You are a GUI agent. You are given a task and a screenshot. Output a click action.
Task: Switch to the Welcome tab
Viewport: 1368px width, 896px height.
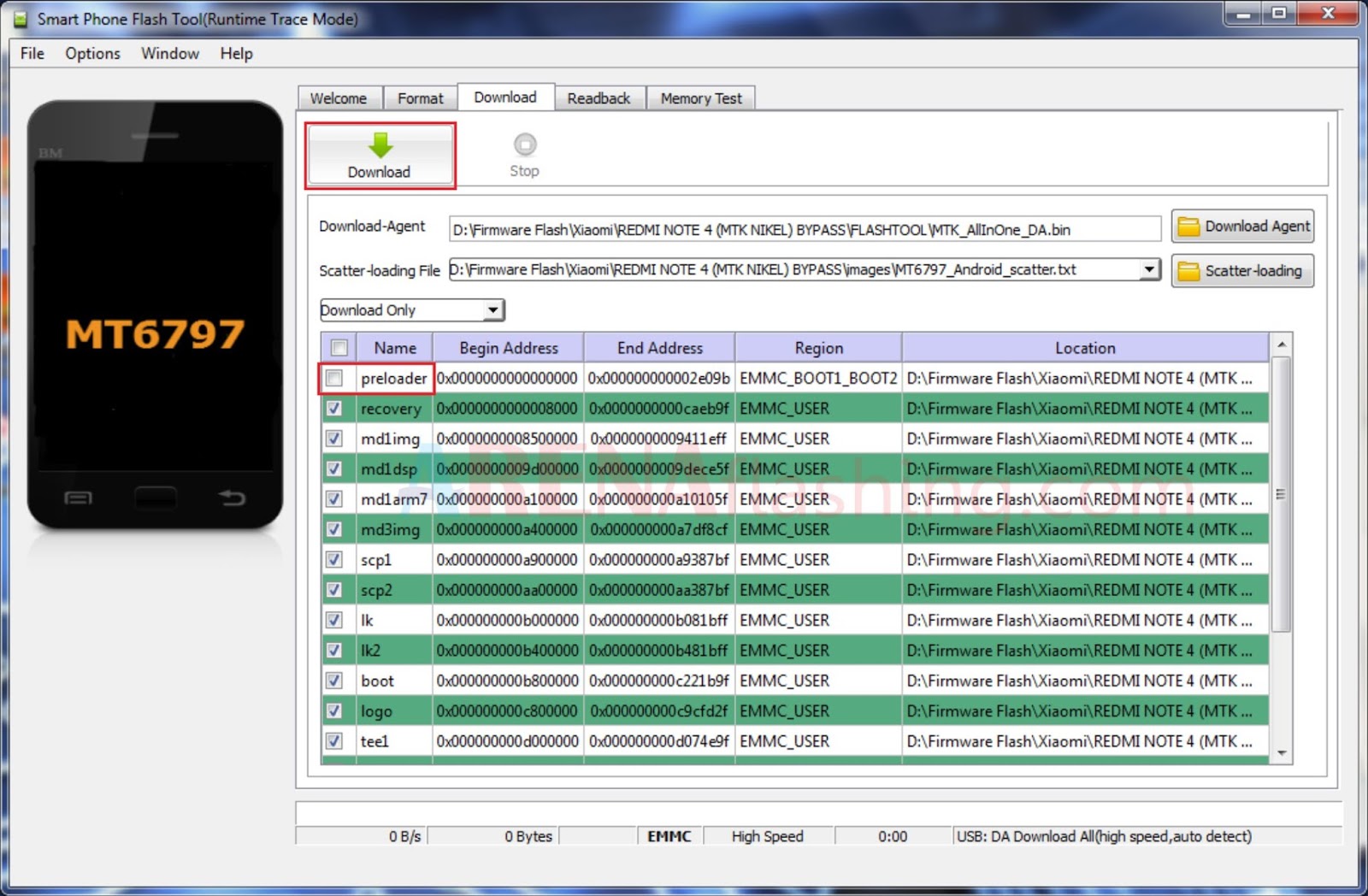coord(339,98)
